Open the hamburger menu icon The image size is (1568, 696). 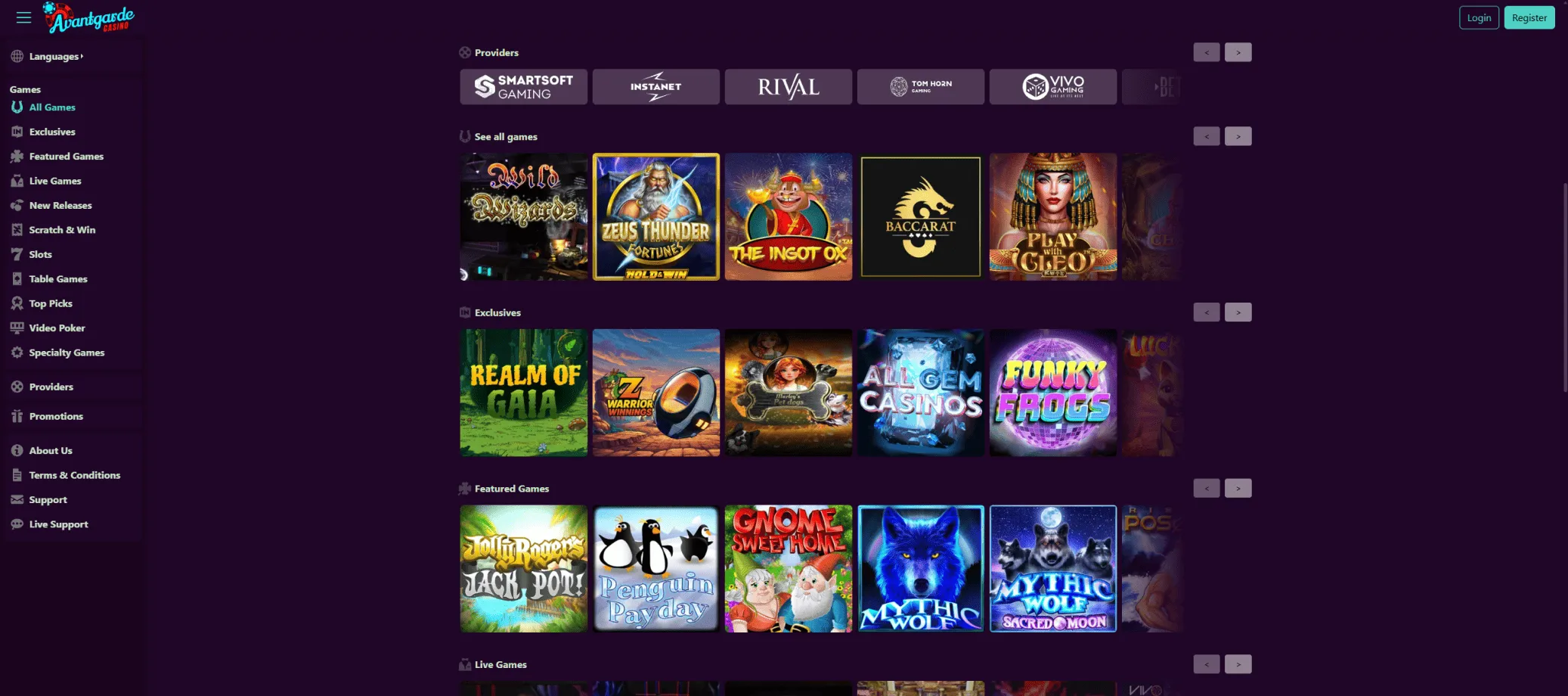coord(23,17)
